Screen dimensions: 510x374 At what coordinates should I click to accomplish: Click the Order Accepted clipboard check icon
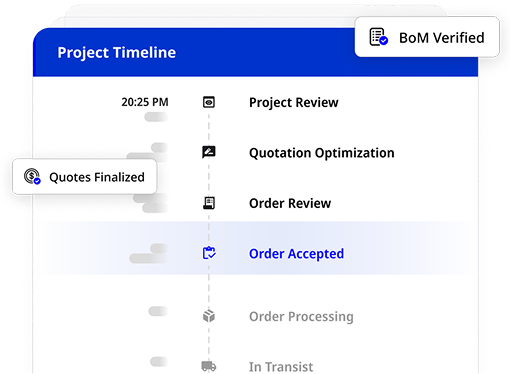point(209,253)
